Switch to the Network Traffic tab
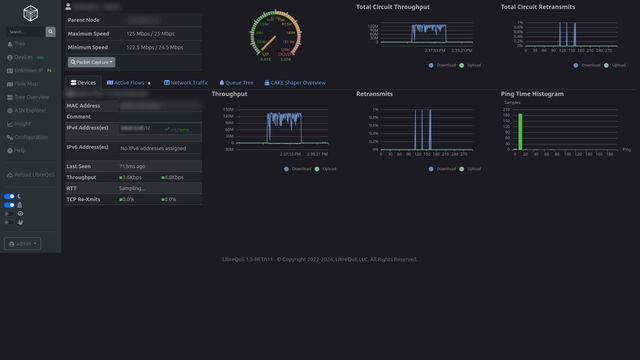This screenshot has height=360, width=640. (x=186, y=82)
